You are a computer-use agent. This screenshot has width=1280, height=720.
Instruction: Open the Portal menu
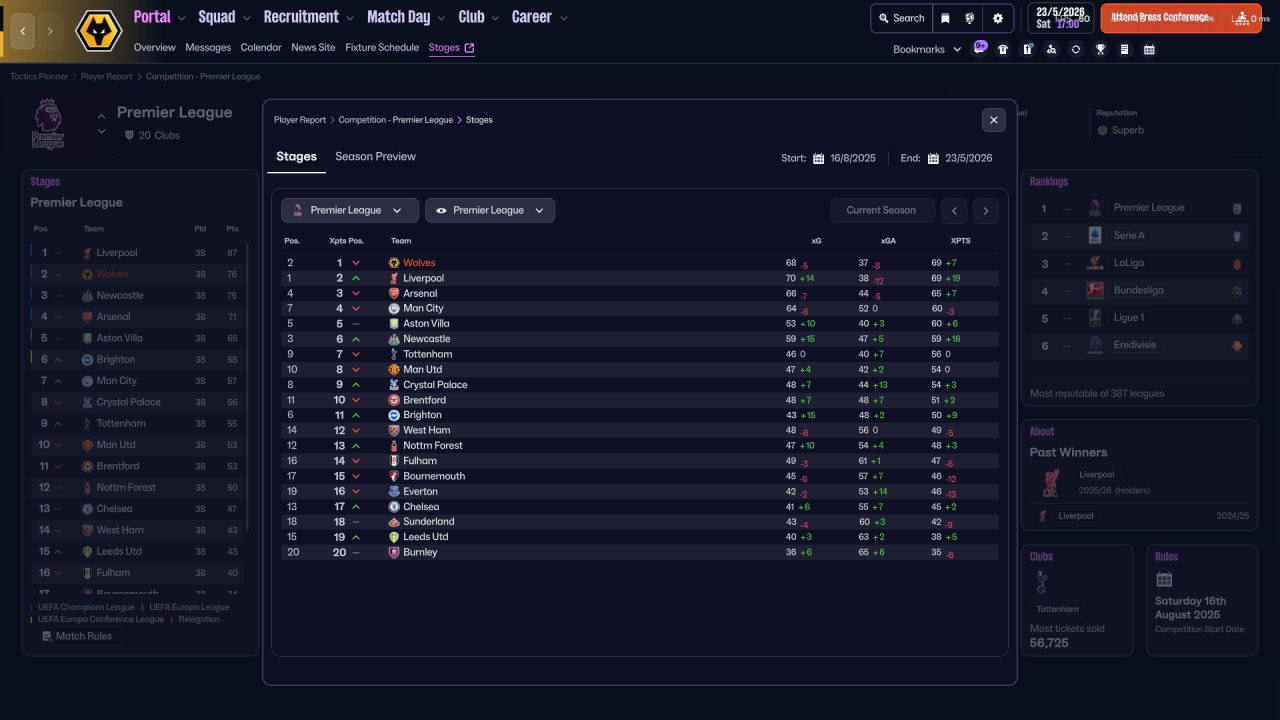point(153,17)
